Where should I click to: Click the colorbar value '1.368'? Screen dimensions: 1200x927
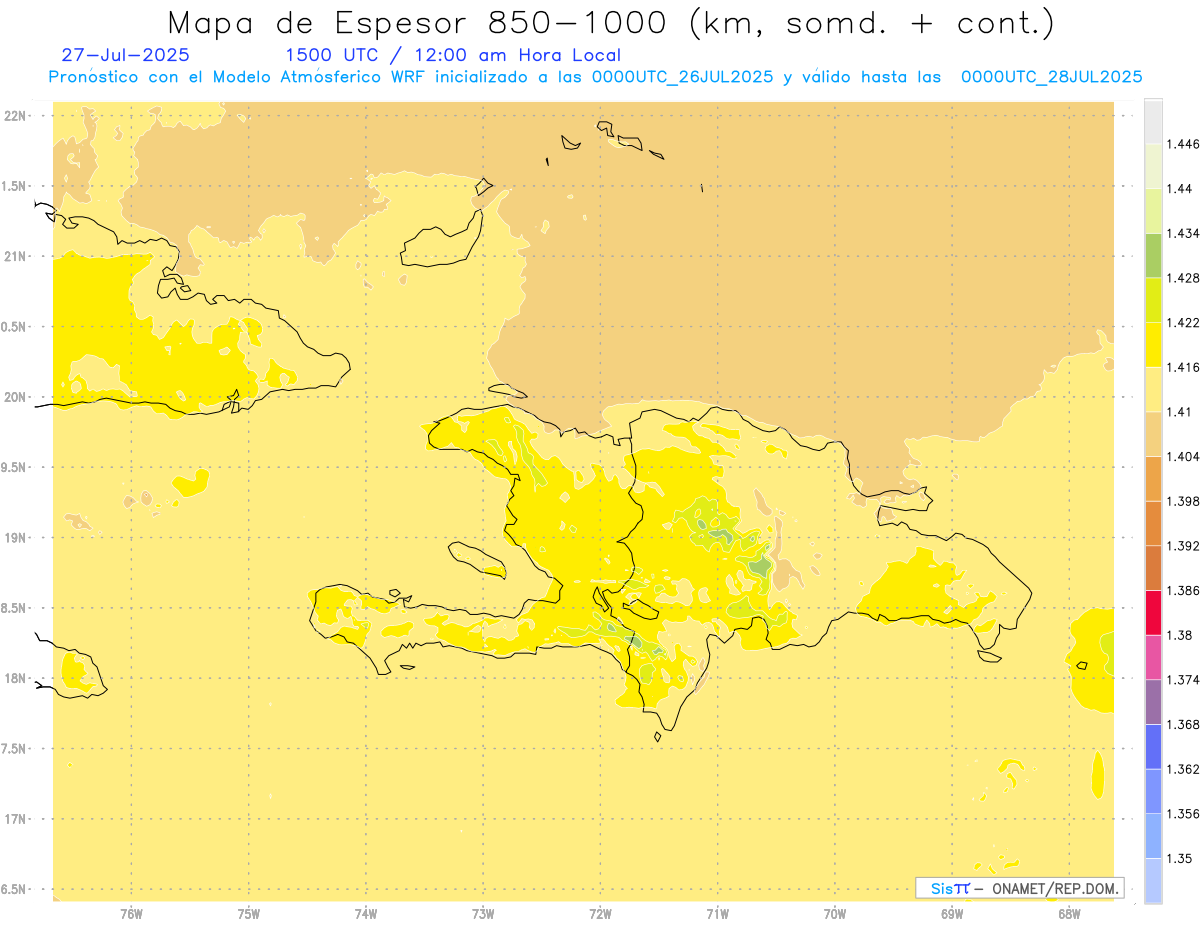1185,724
